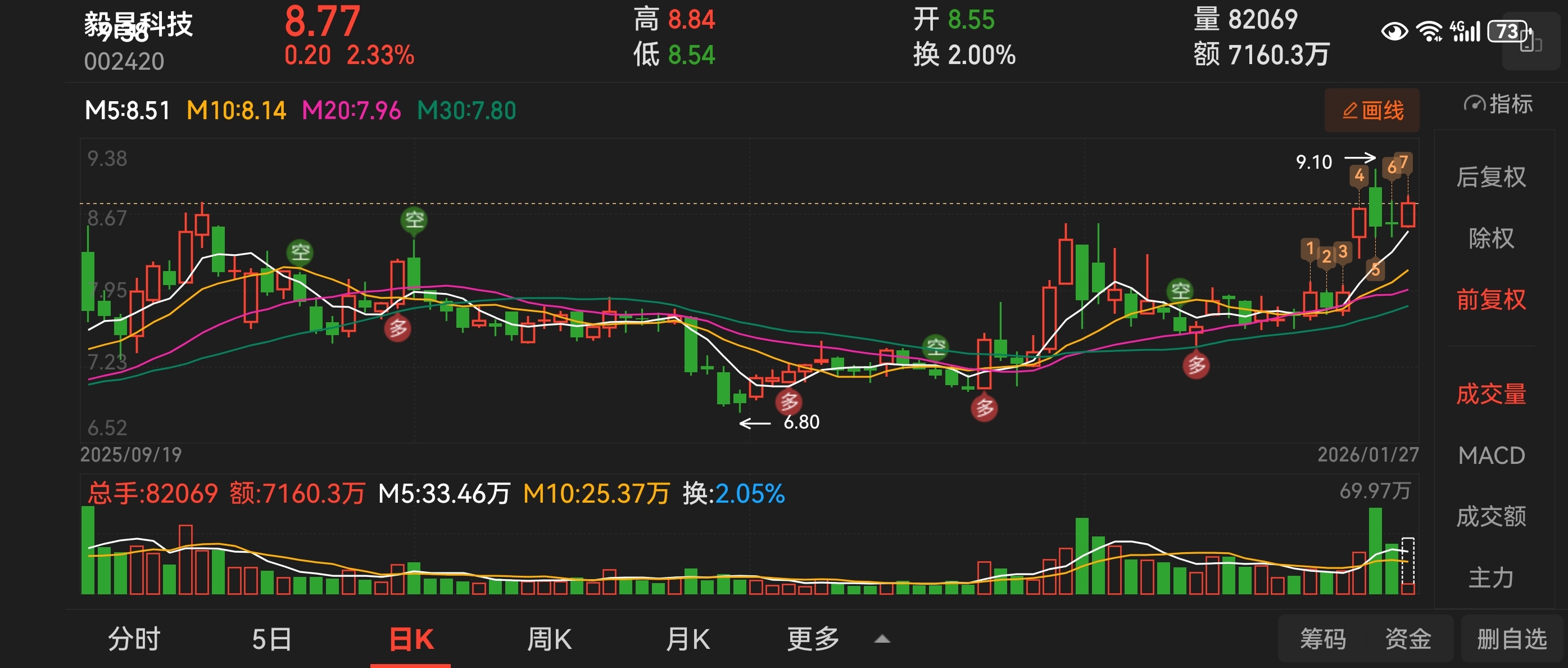Viewport: 1568px width, 668px height.
Task: Switch to 分时 intraday tab
Action: (x=134, y=639)
